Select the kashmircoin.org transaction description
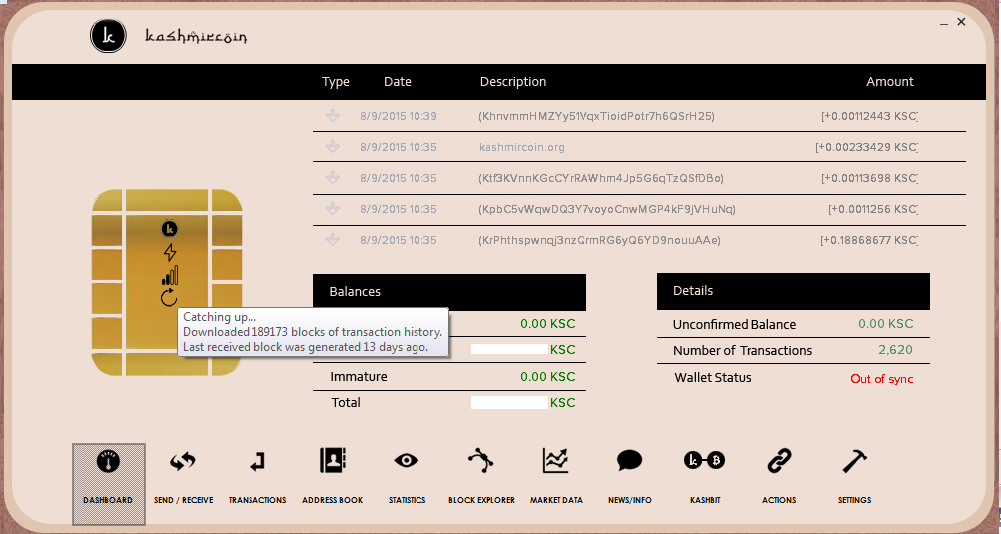Screen dimensions: 1001x534 [522, 147]
